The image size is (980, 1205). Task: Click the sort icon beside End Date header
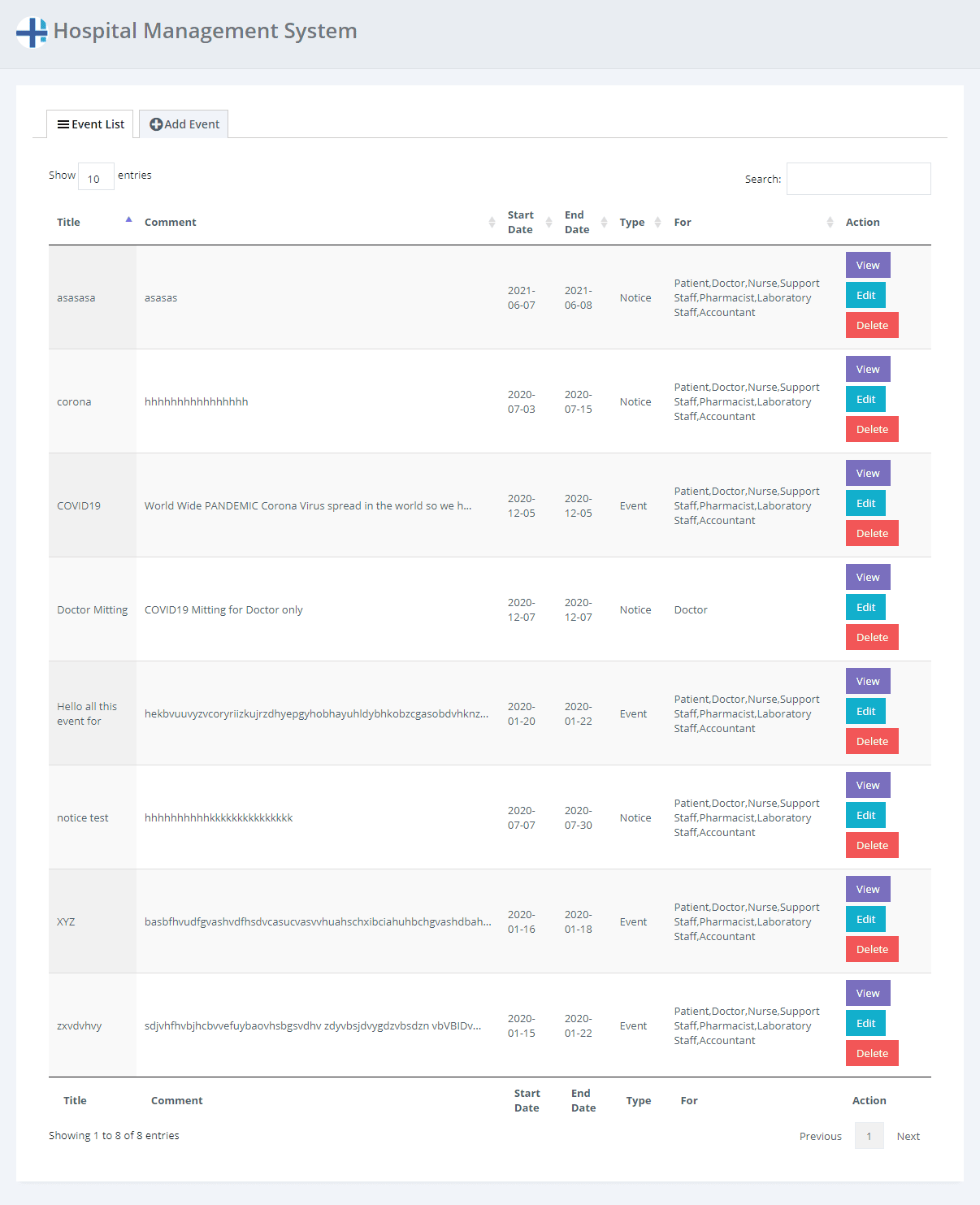point(604,221)
